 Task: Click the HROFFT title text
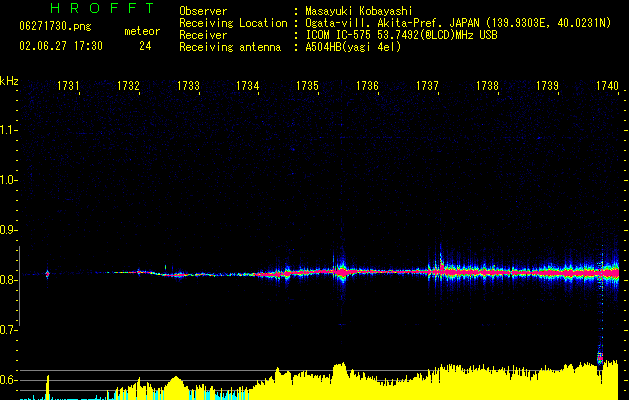(x=102, y=8)
